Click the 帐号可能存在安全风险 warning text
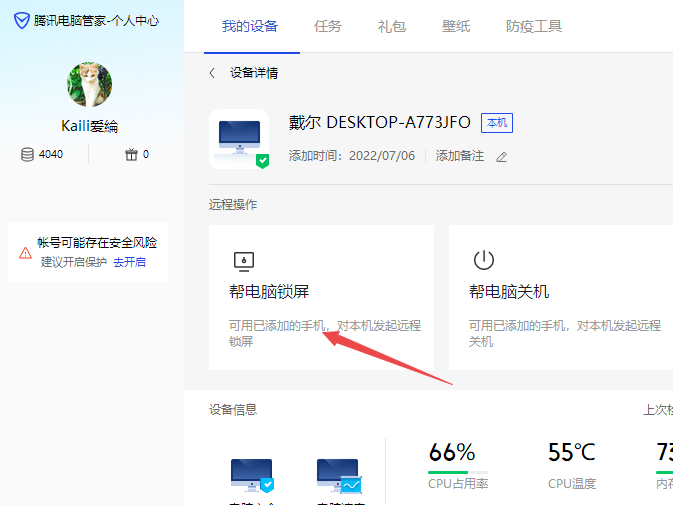 tap(97, 242)
